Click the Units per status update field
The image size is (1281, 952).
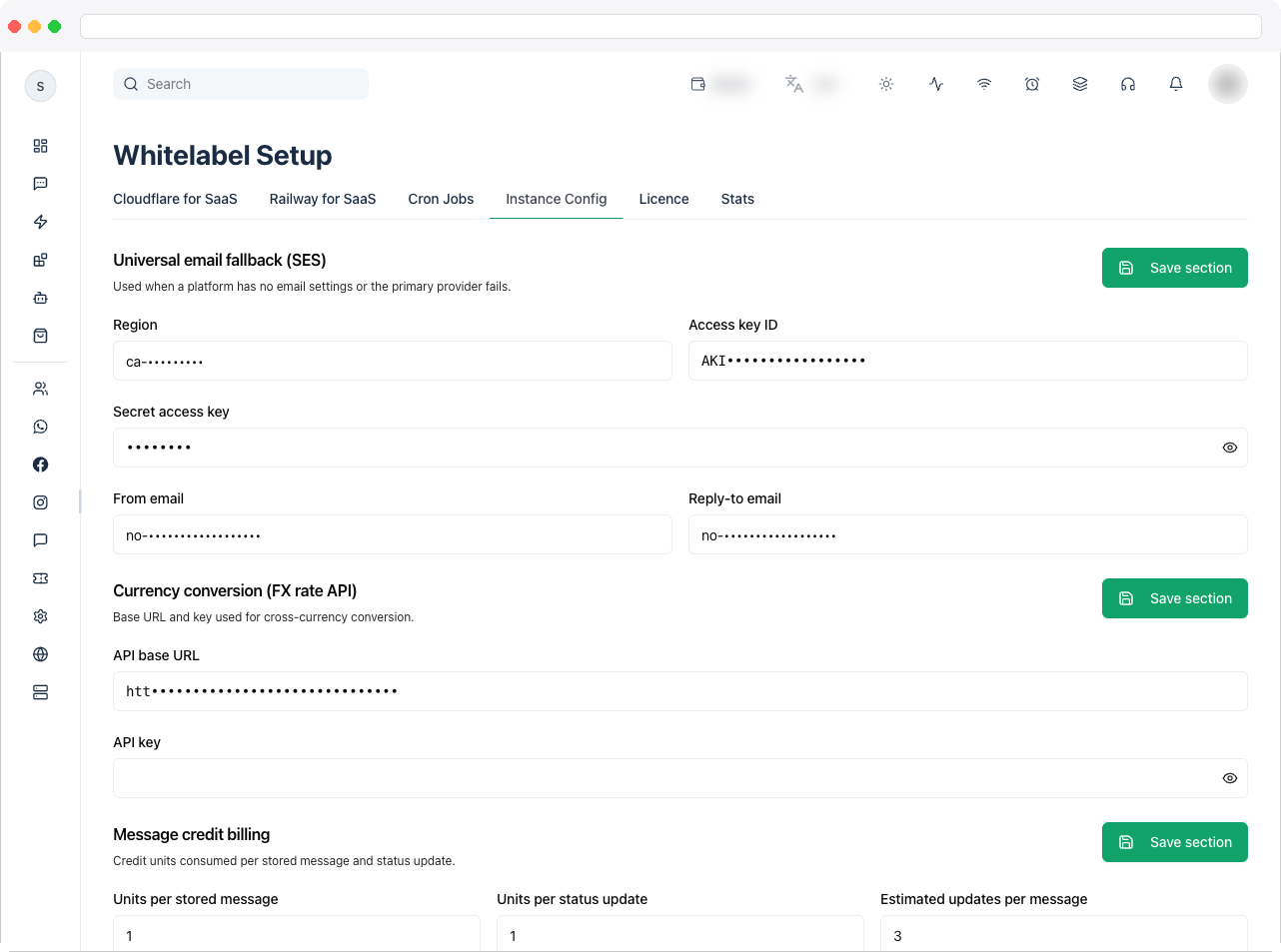click(680, 934)
